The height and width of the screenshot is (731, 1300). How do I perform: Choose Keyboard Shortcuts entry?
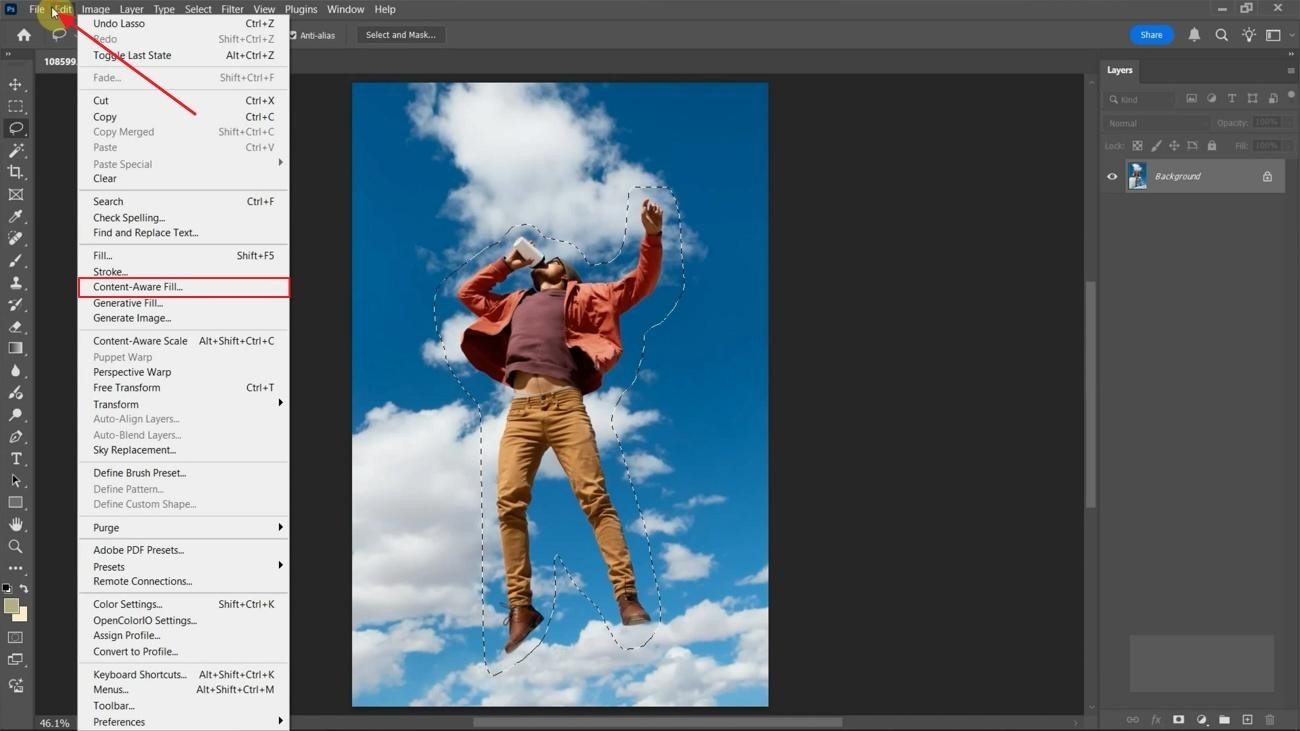[x=184, y=675]
